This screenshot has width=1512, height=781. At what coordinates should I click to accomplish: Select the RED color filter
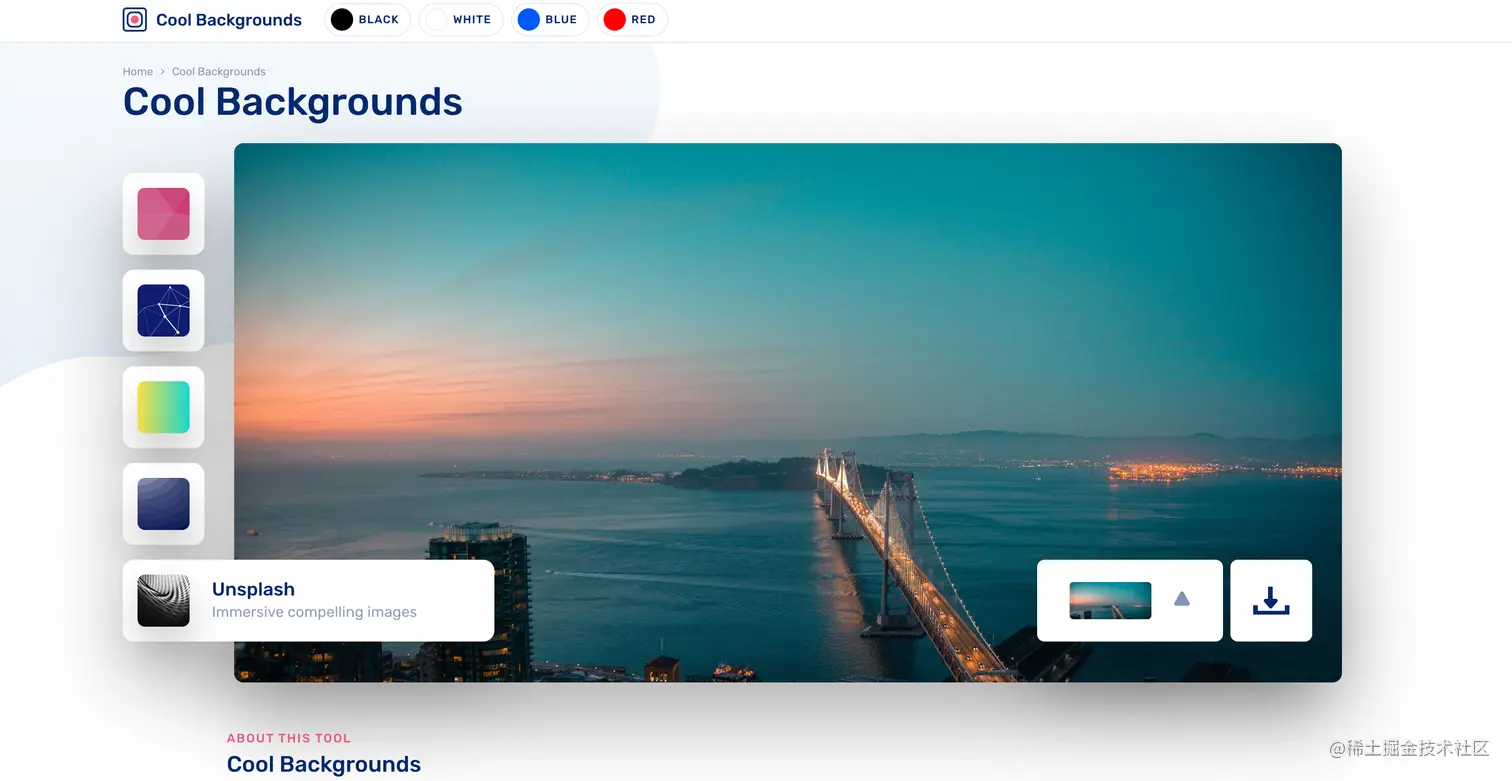[632, 19]
